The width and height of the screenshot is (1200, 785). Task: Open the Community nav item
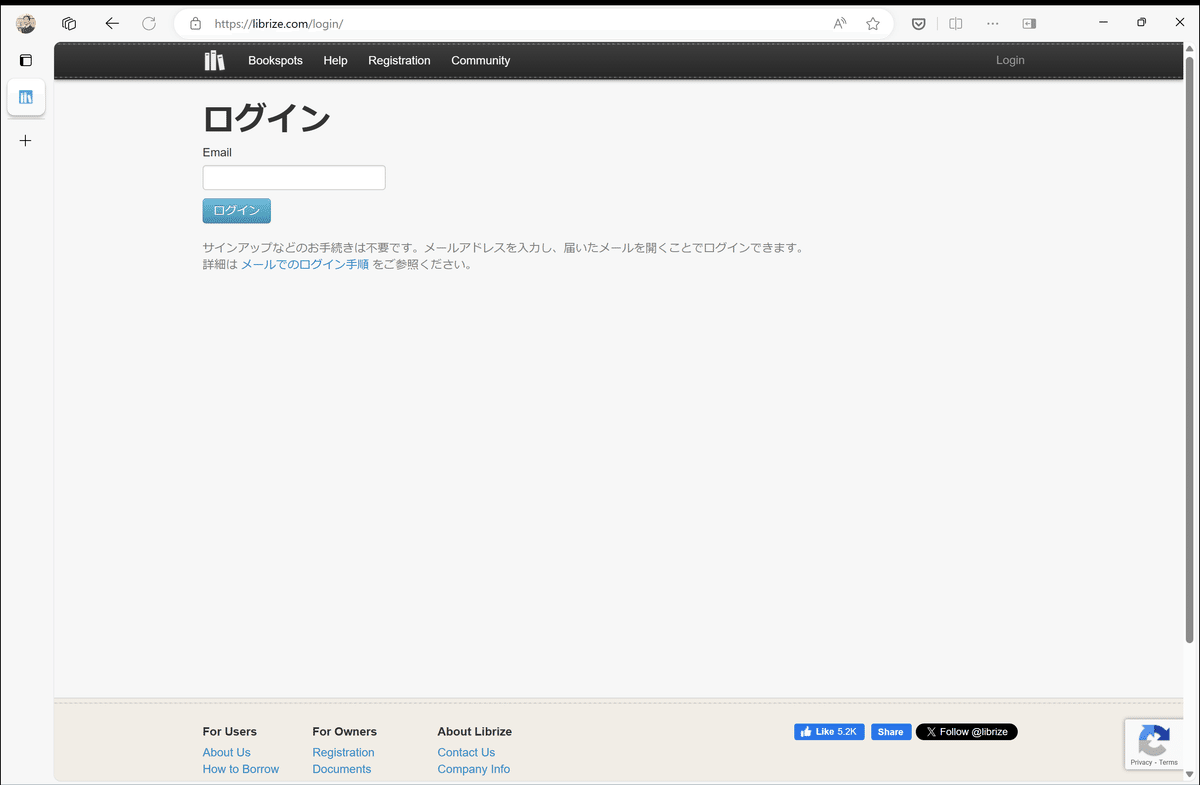480,61
